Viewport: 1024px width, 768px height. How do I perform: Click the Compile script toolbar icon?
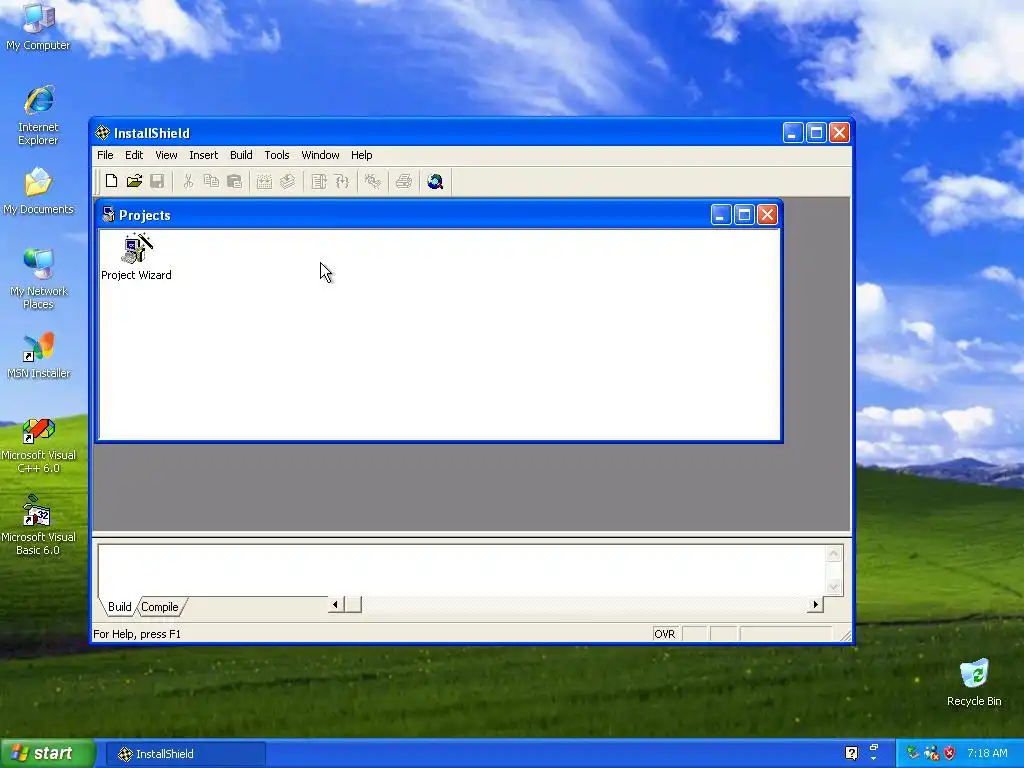click(319, 181)
